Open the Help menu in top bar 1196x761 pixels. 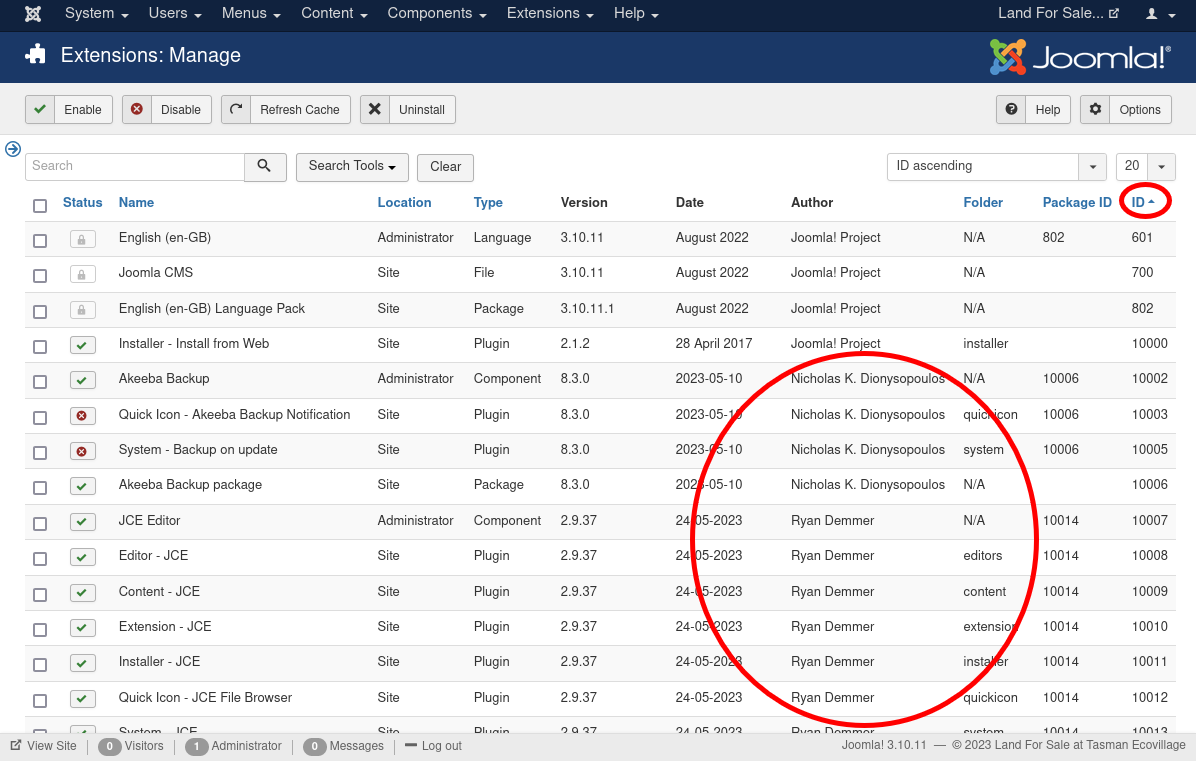pyautogui.click(x=636, y=14)
